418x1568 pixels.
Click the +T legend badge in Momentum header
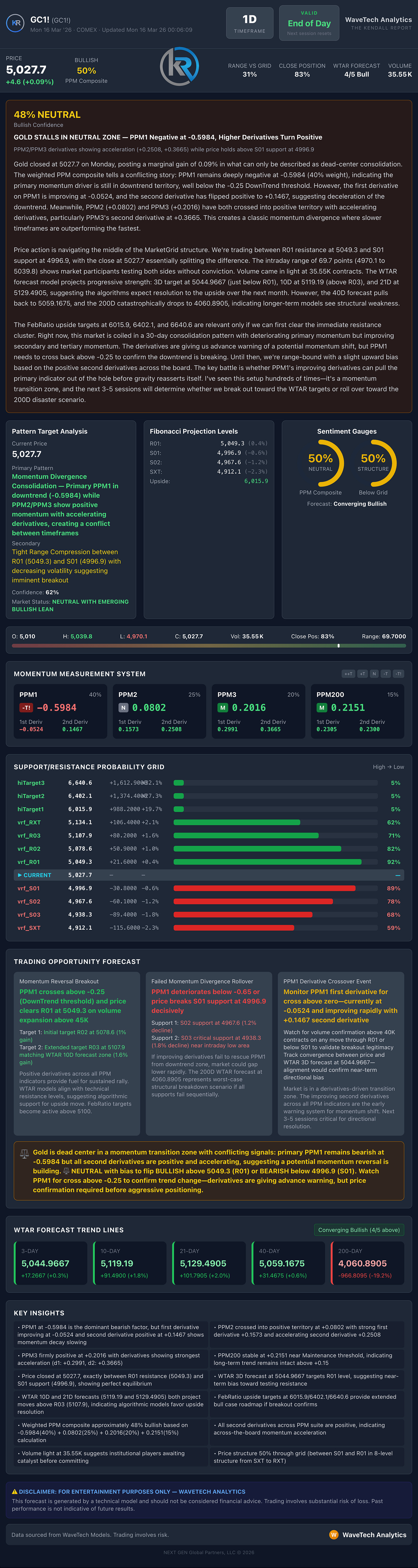coord(363,674)
